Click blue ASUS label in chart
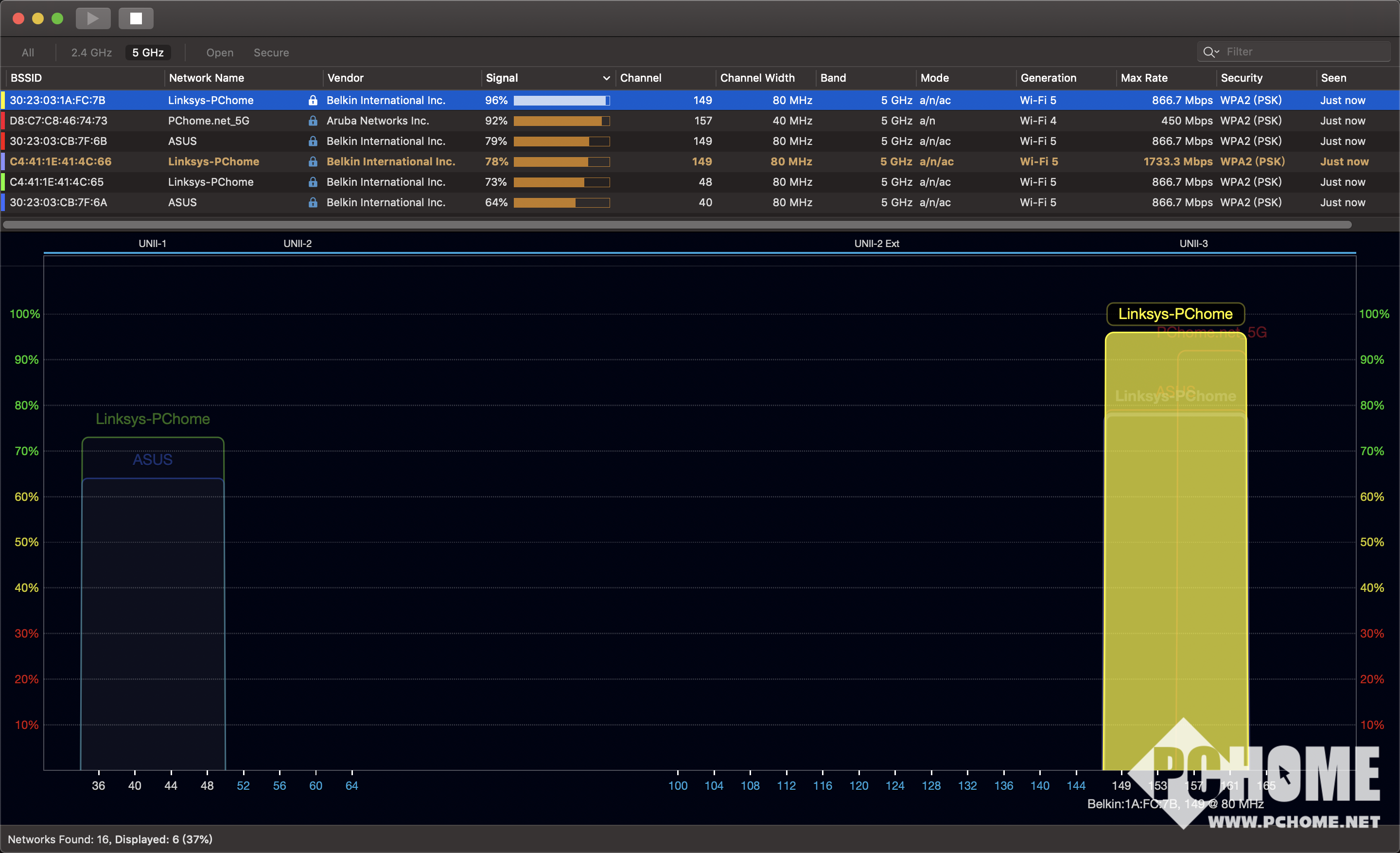 tap(152, 459)
